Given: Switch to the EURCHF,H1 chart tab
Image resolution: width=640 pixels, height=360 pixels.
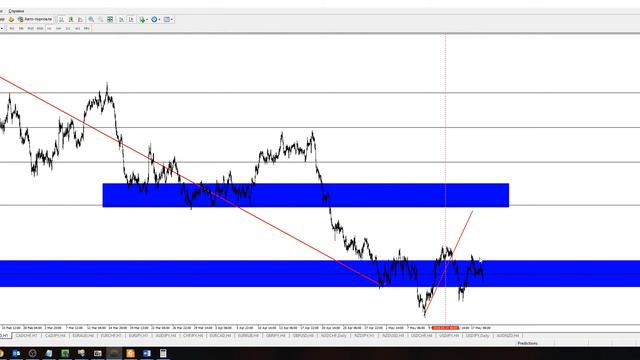Looking at the screenshot, I should click(111, 336).
